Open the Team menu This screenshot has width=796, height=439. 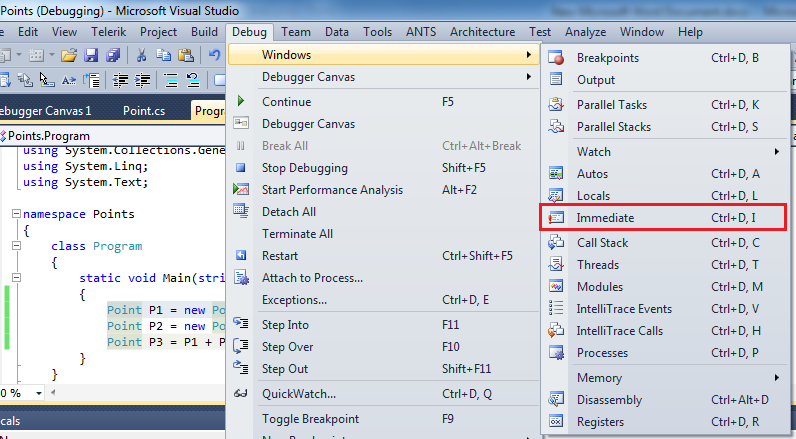coord(296,32)
